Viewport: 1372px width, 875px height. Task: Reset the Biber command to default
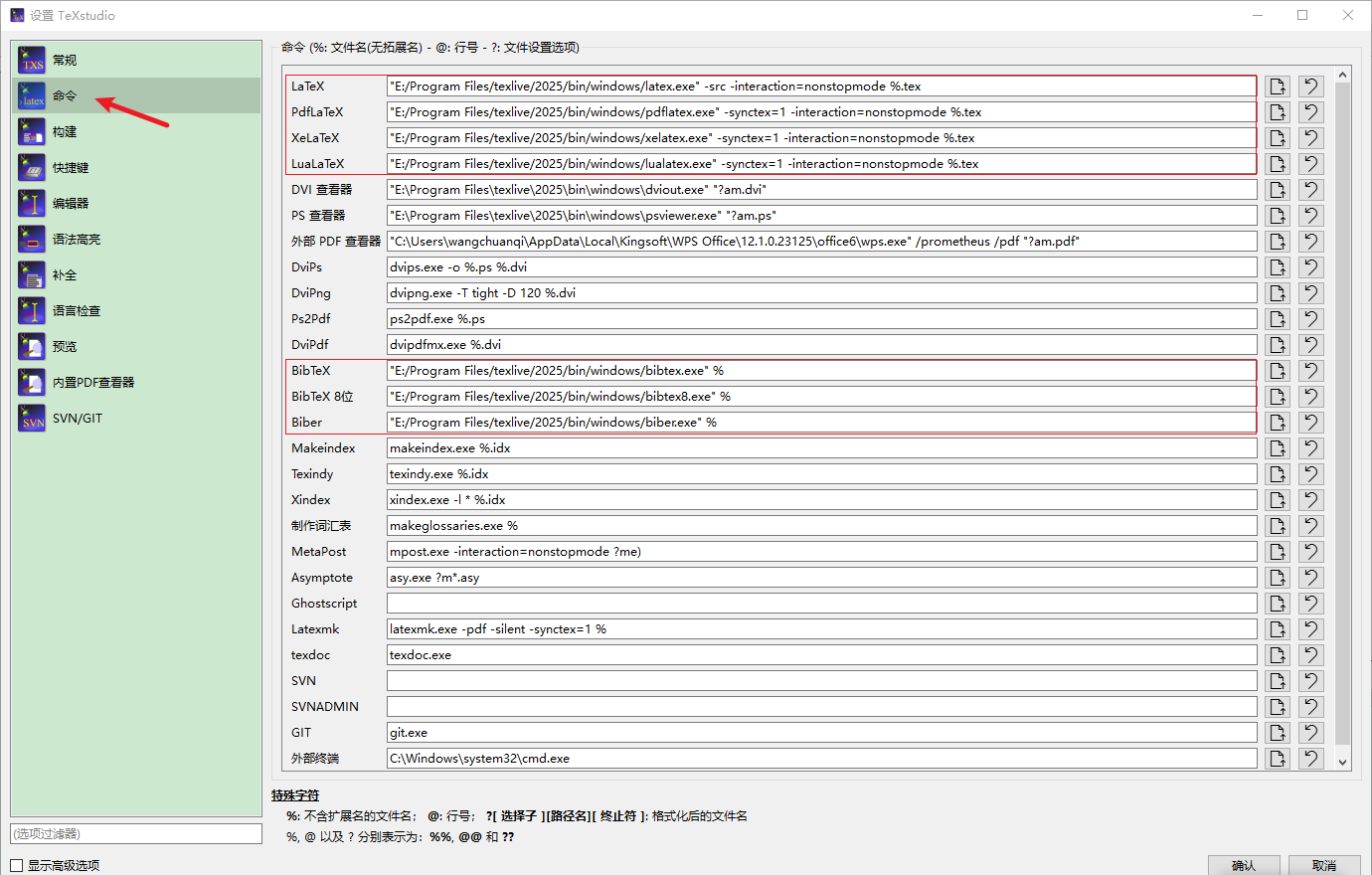tap(1311, 423)
